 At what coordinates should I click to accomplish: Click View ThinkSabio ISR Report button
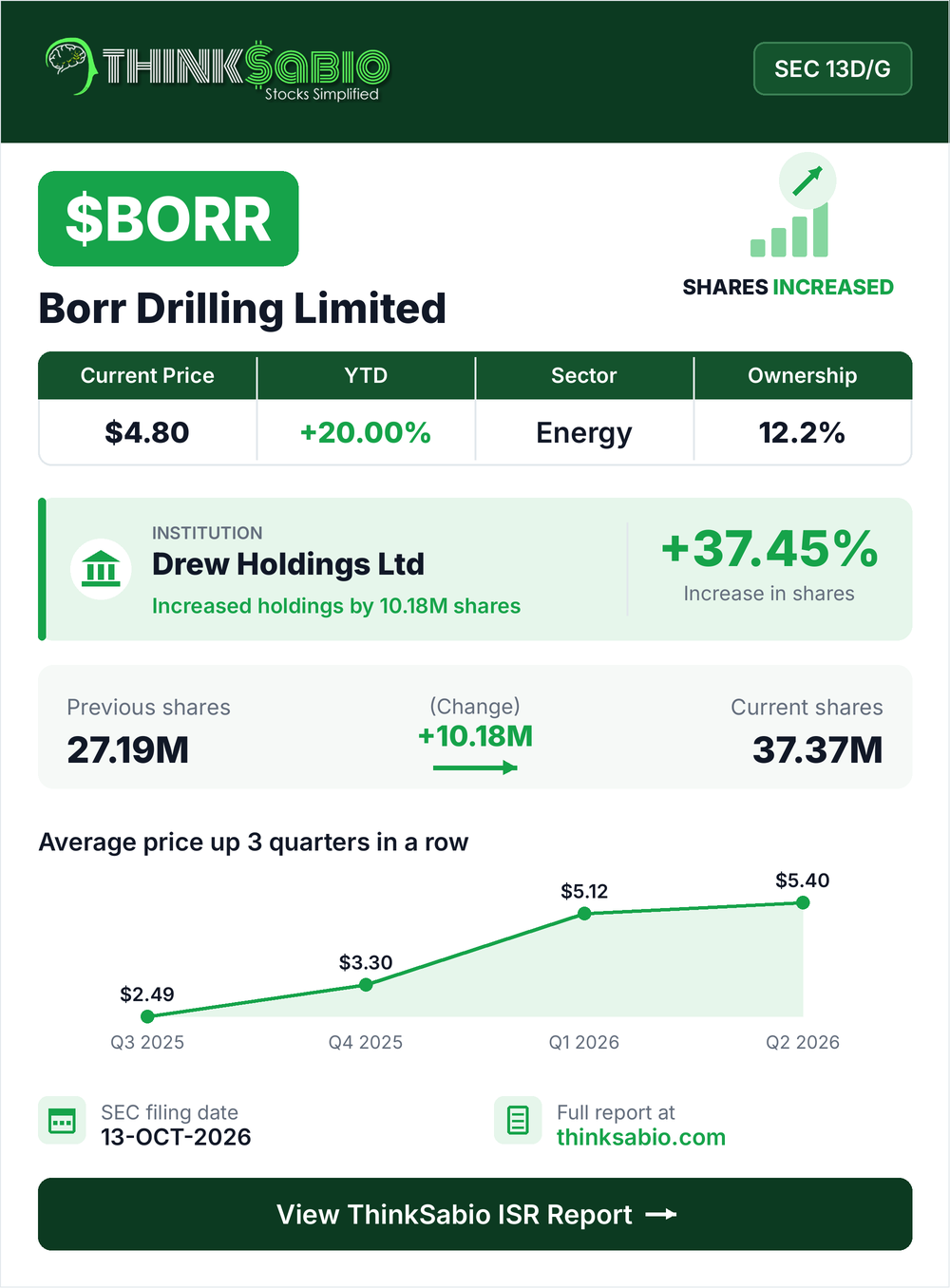[x=475, y=1214]
